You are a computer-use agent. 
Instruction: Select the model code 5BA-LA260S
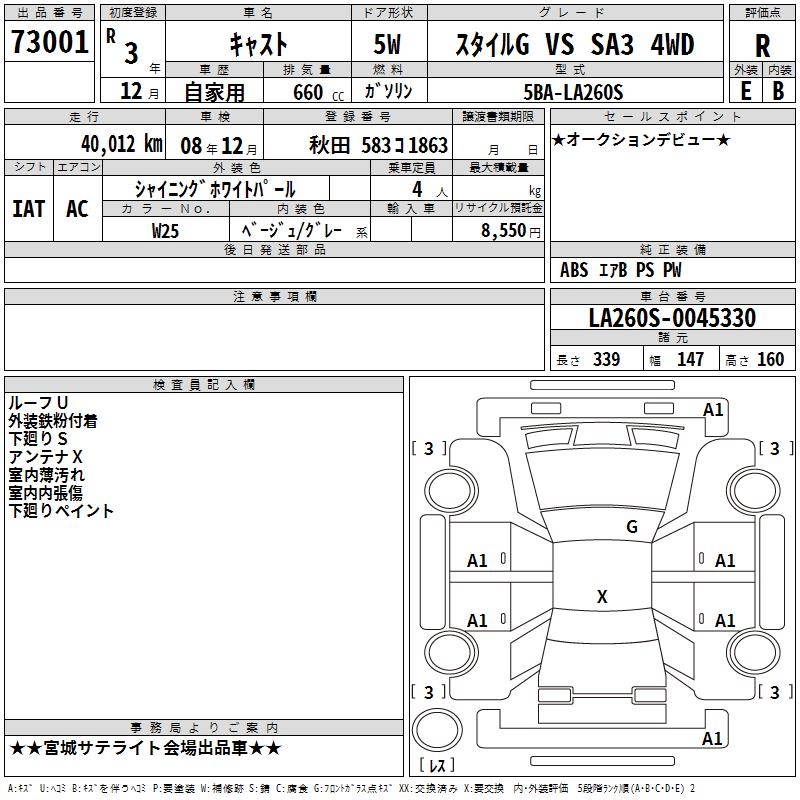coord(573,92)
